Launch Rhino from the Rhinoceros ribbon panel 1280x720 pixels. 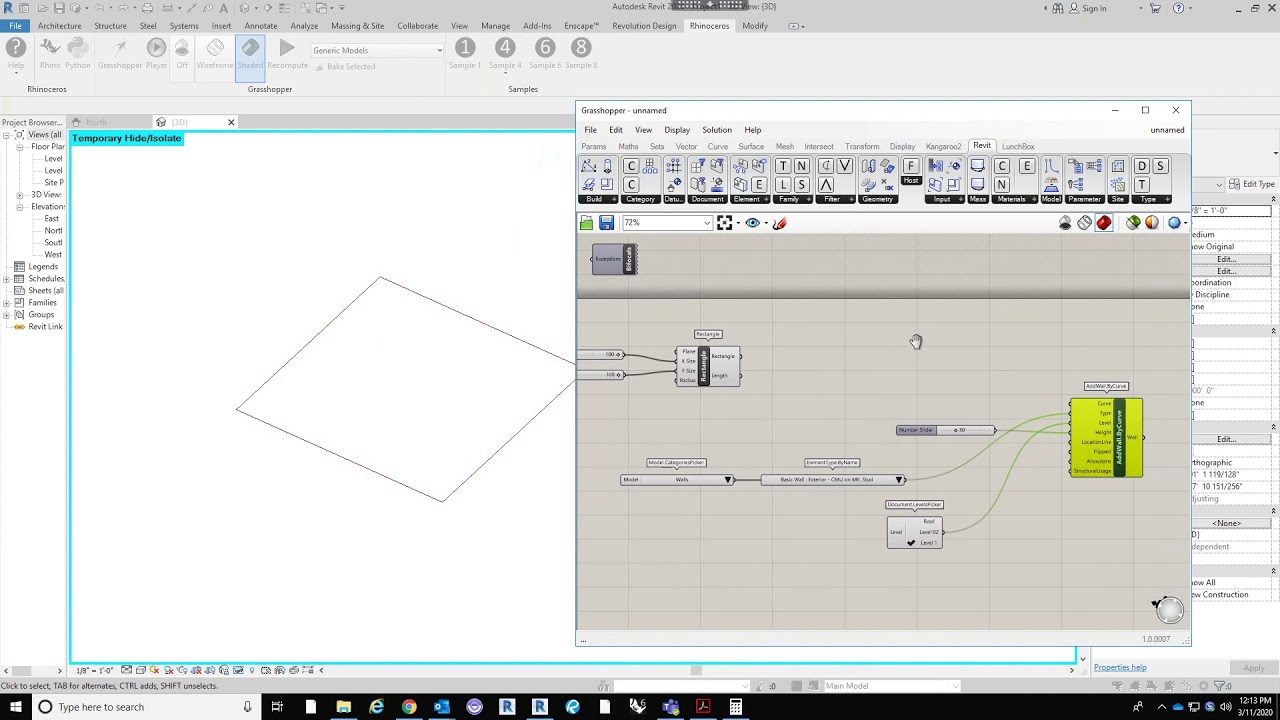[x=50, y=53]
